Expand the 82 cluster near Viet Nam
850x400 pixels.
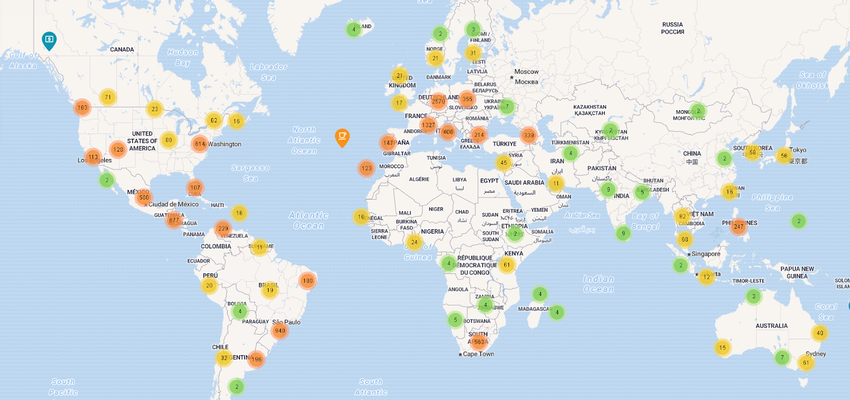[683, 217]
